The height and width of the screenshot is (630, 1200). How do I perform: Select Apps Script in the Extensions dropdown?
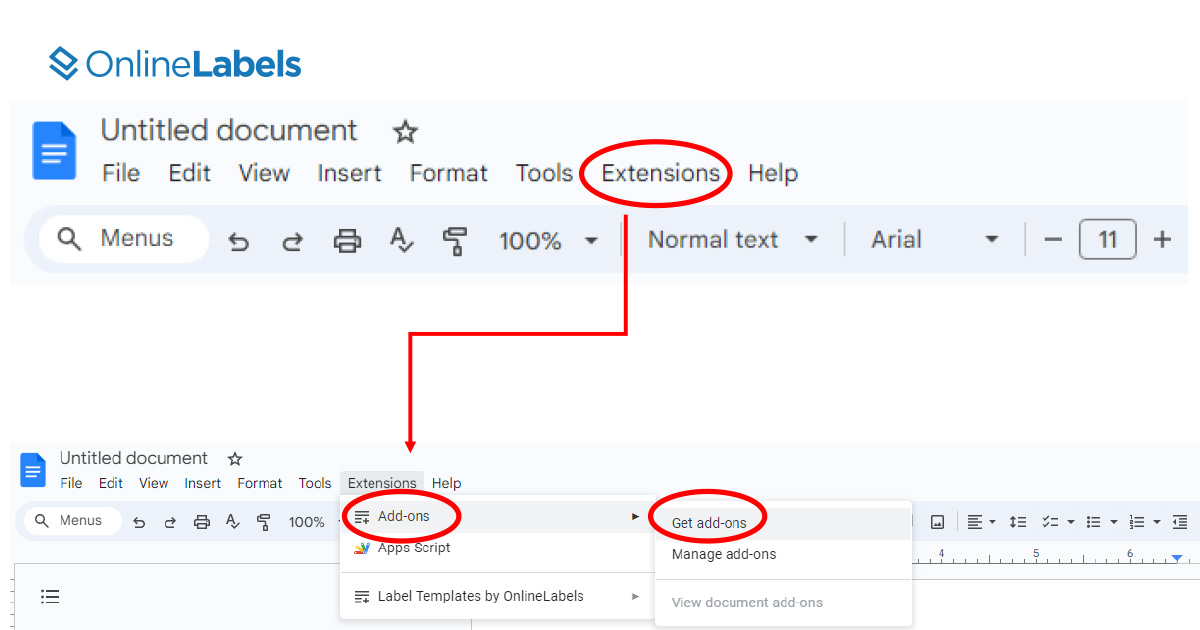click(497, 548)
